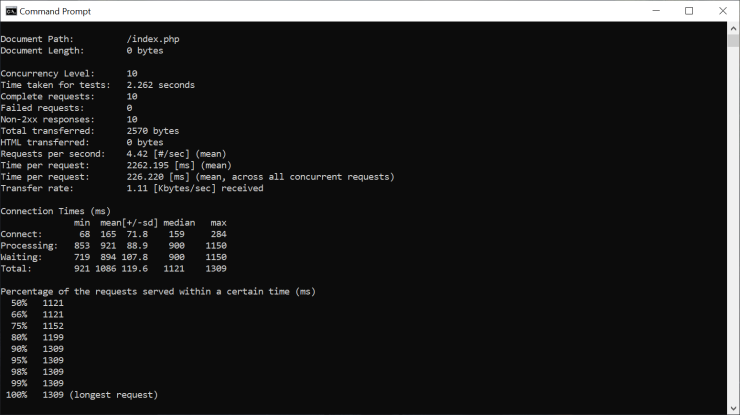The image size is (740, 415).
Task: Click the Complete requests label
Action: (x=47, y=96)
